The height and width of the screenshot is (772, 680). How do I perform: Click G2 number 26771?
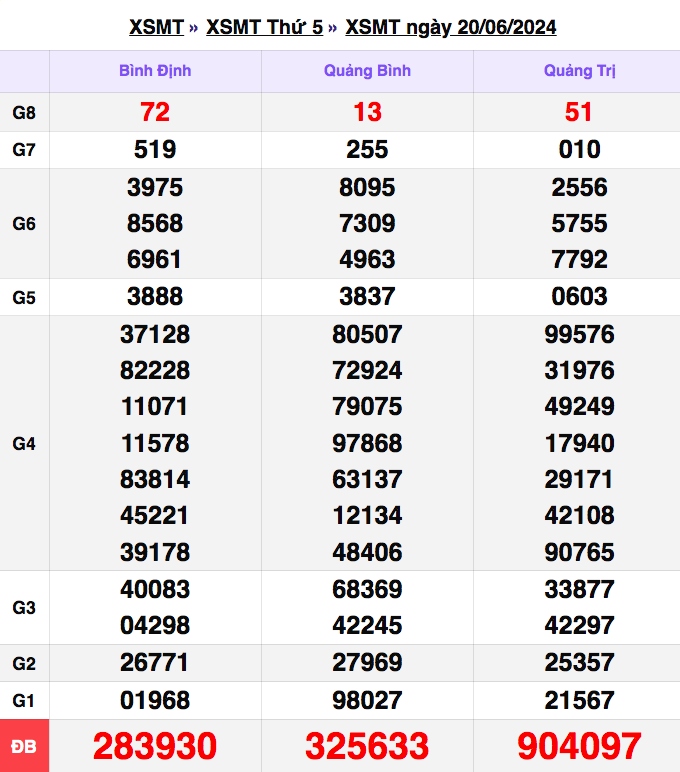click(x=154, y=663)
